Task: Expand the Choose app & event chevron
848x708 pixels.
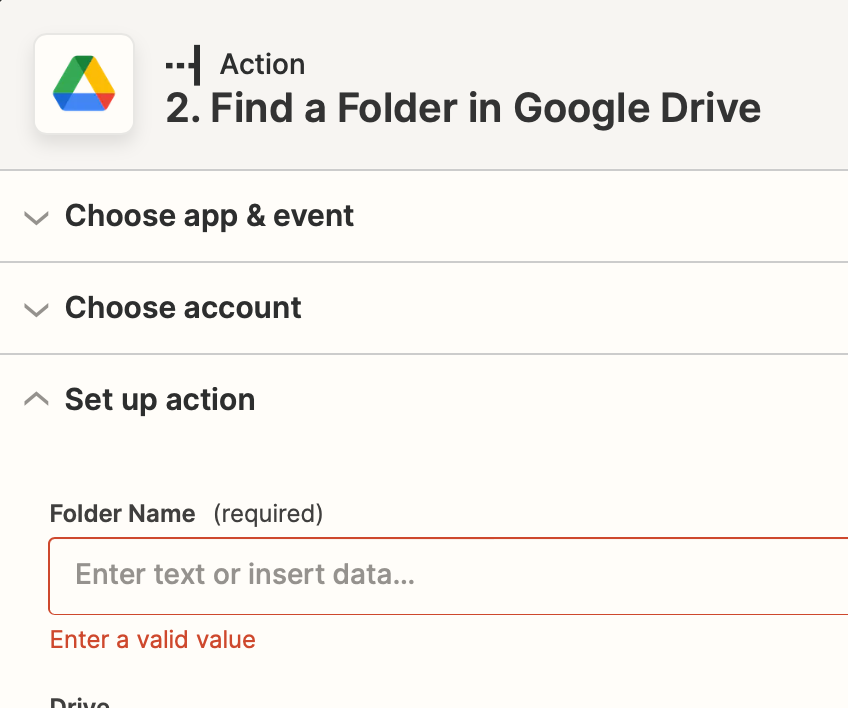Action: coord(37,217)
